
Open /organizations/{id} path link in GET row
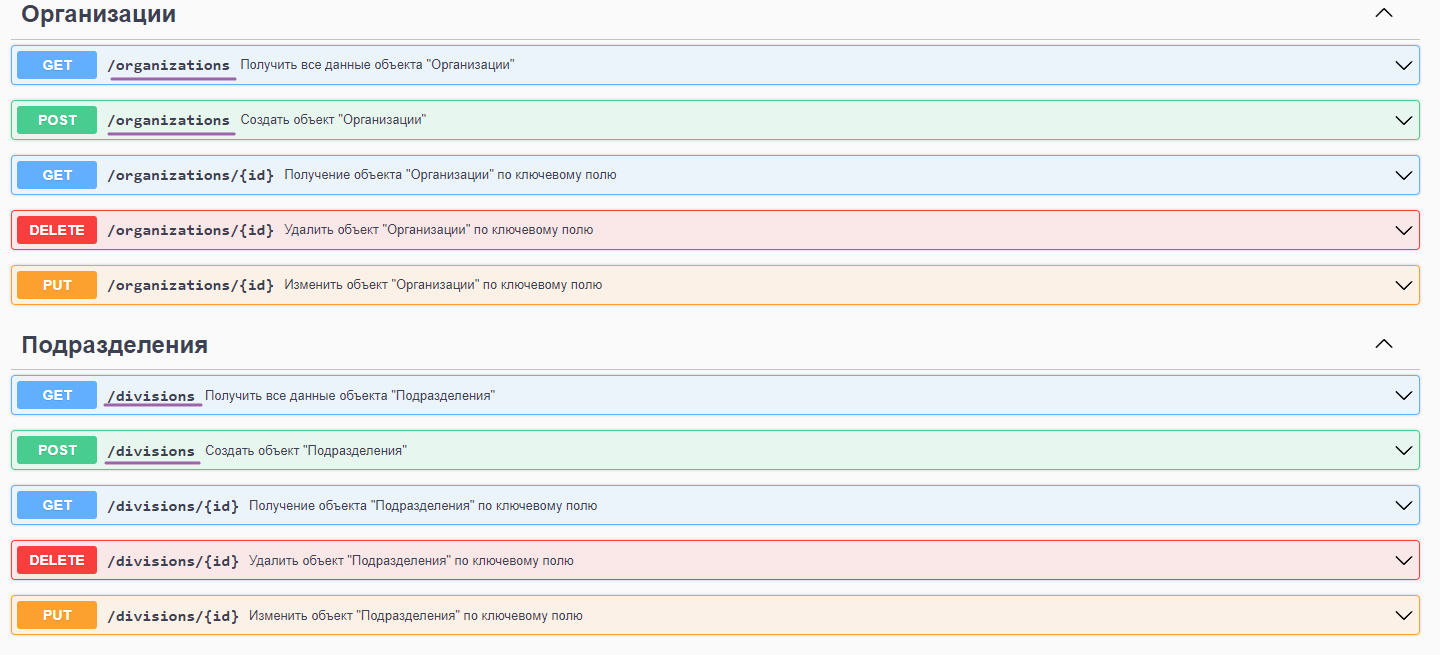(190, 175)
